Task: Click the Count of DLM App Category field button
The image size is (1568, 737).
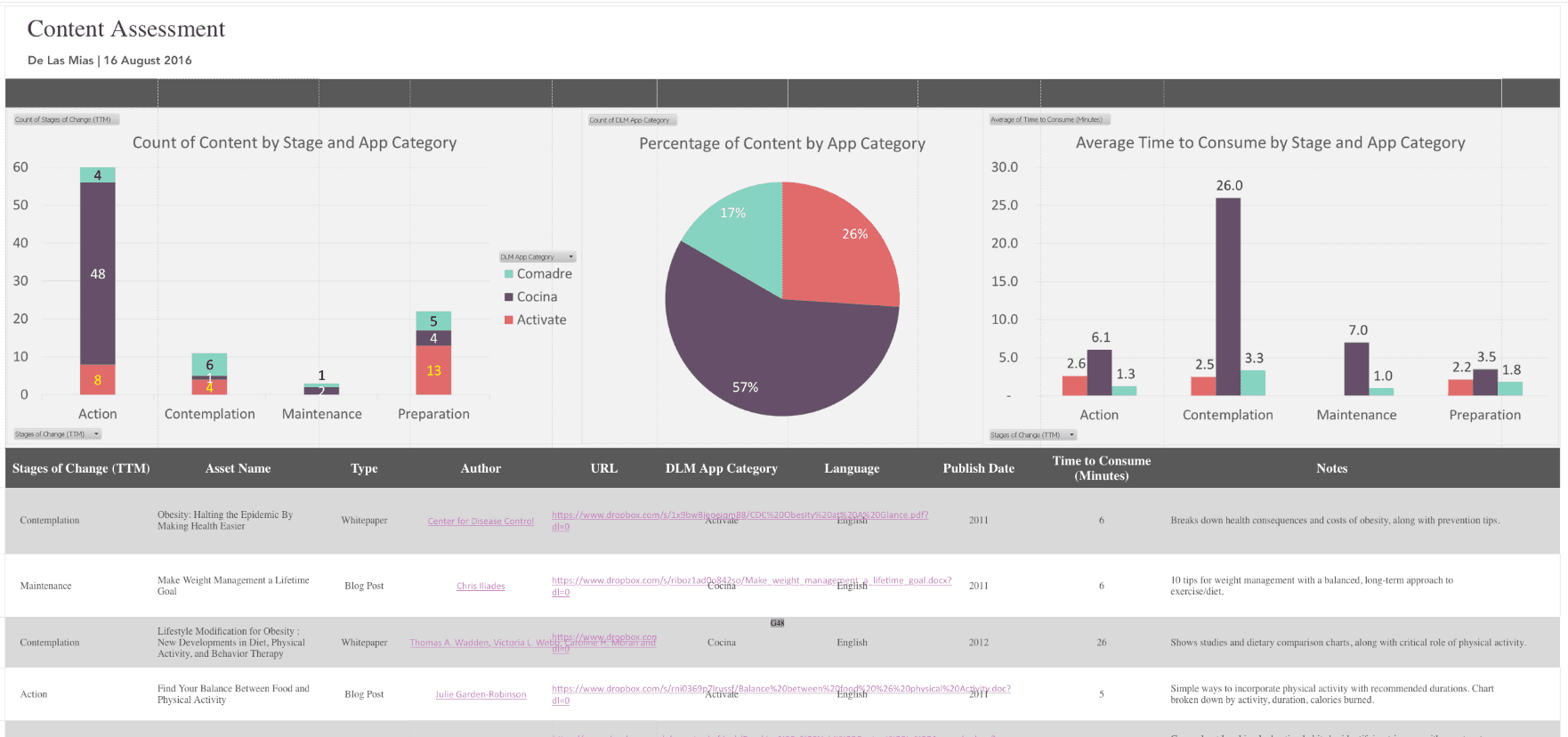Action: 631,120
